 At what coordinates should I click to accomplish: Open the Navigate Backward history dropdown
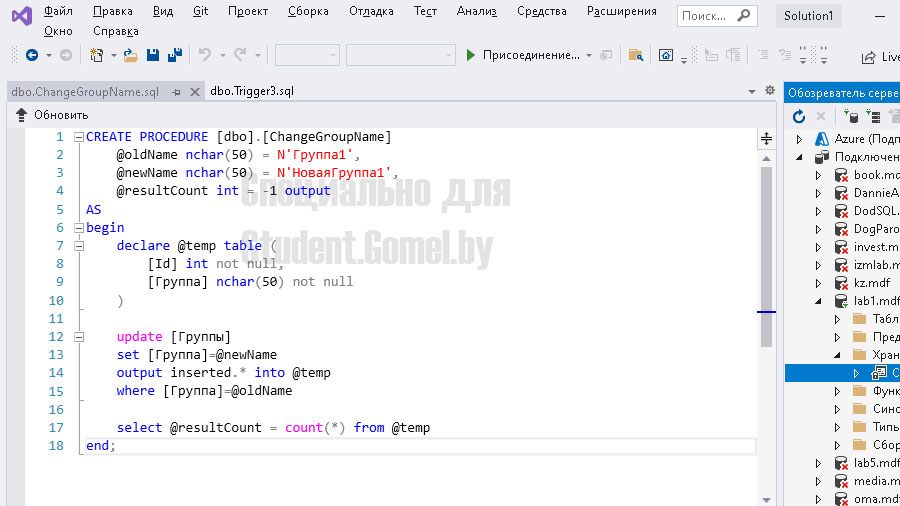(x=49, y=56)
